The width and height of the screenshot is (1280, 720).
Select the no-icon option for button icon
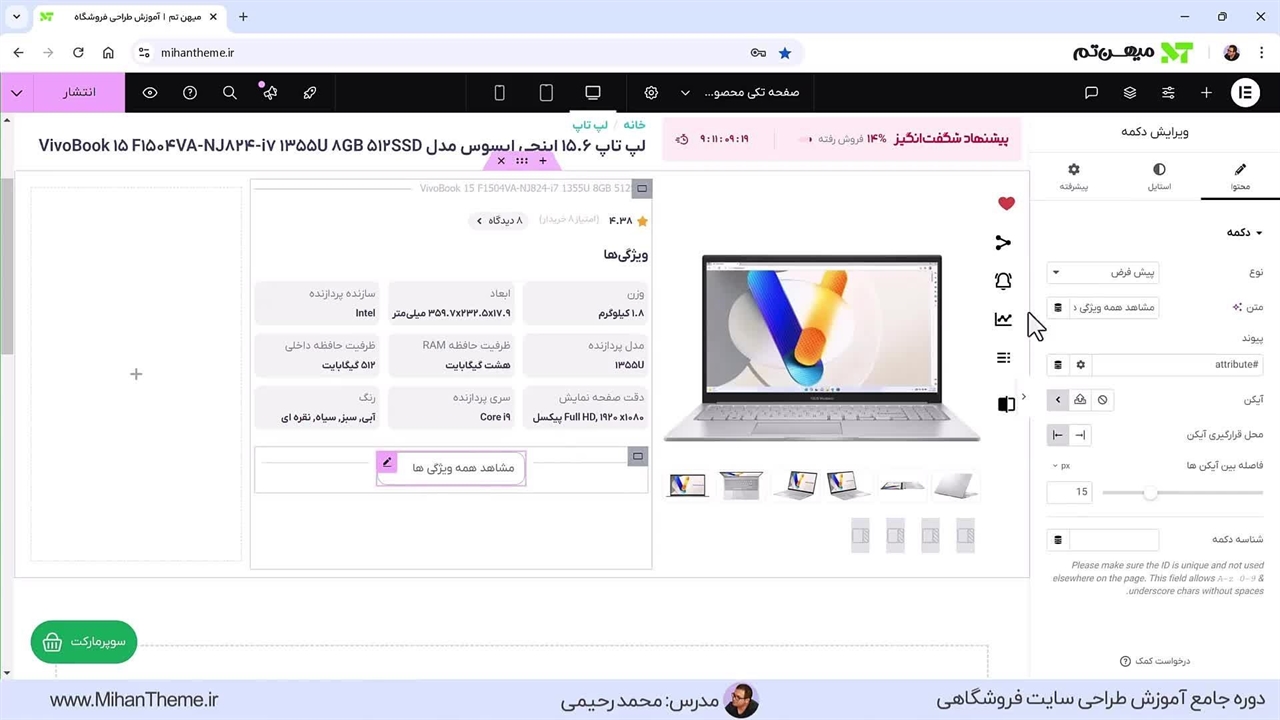click(x=1102, y=400)
